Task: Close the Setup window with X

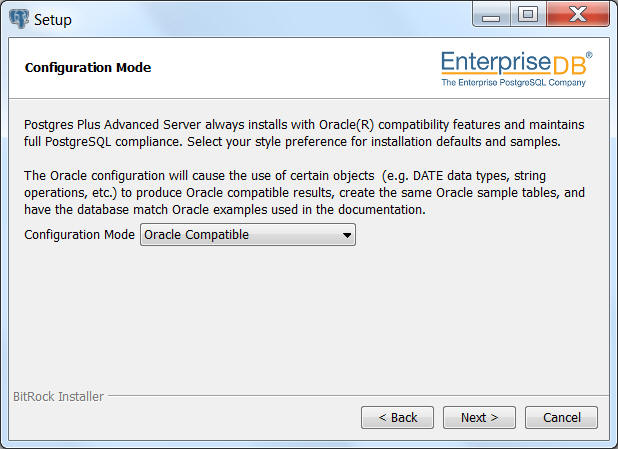Action: 578,15
